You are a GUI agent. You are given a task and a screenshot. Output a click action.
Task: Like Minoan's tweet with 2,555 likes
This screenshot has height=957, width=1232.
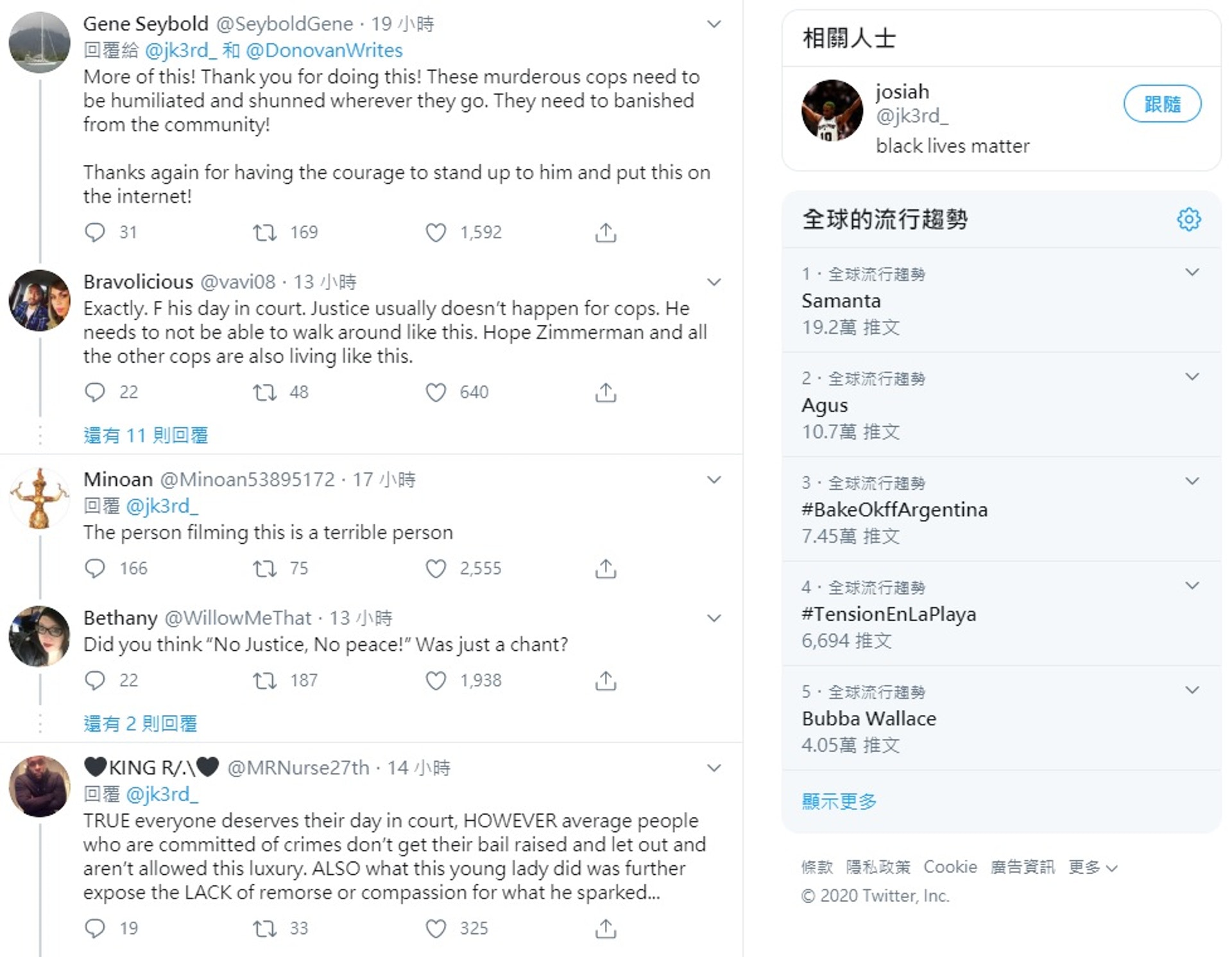pyautogui.click(x=436, y=569)
